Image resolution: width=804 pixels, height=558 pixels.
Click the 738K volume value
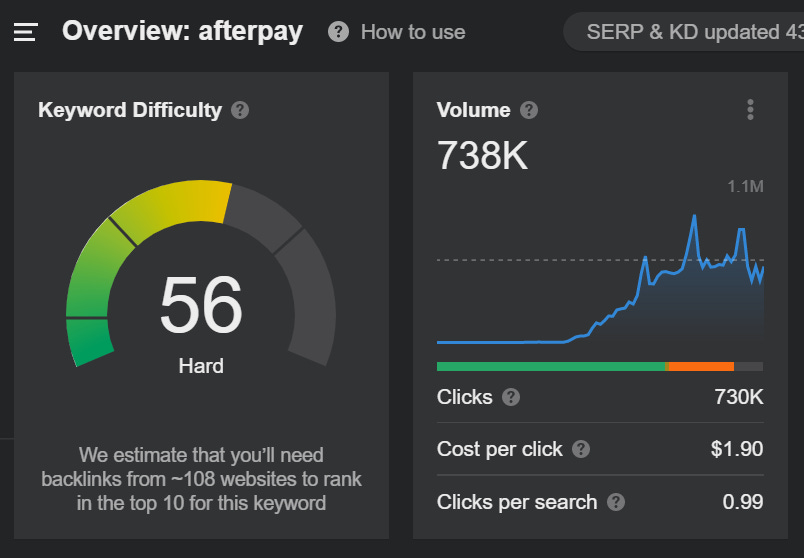click(x=482, y=155)
